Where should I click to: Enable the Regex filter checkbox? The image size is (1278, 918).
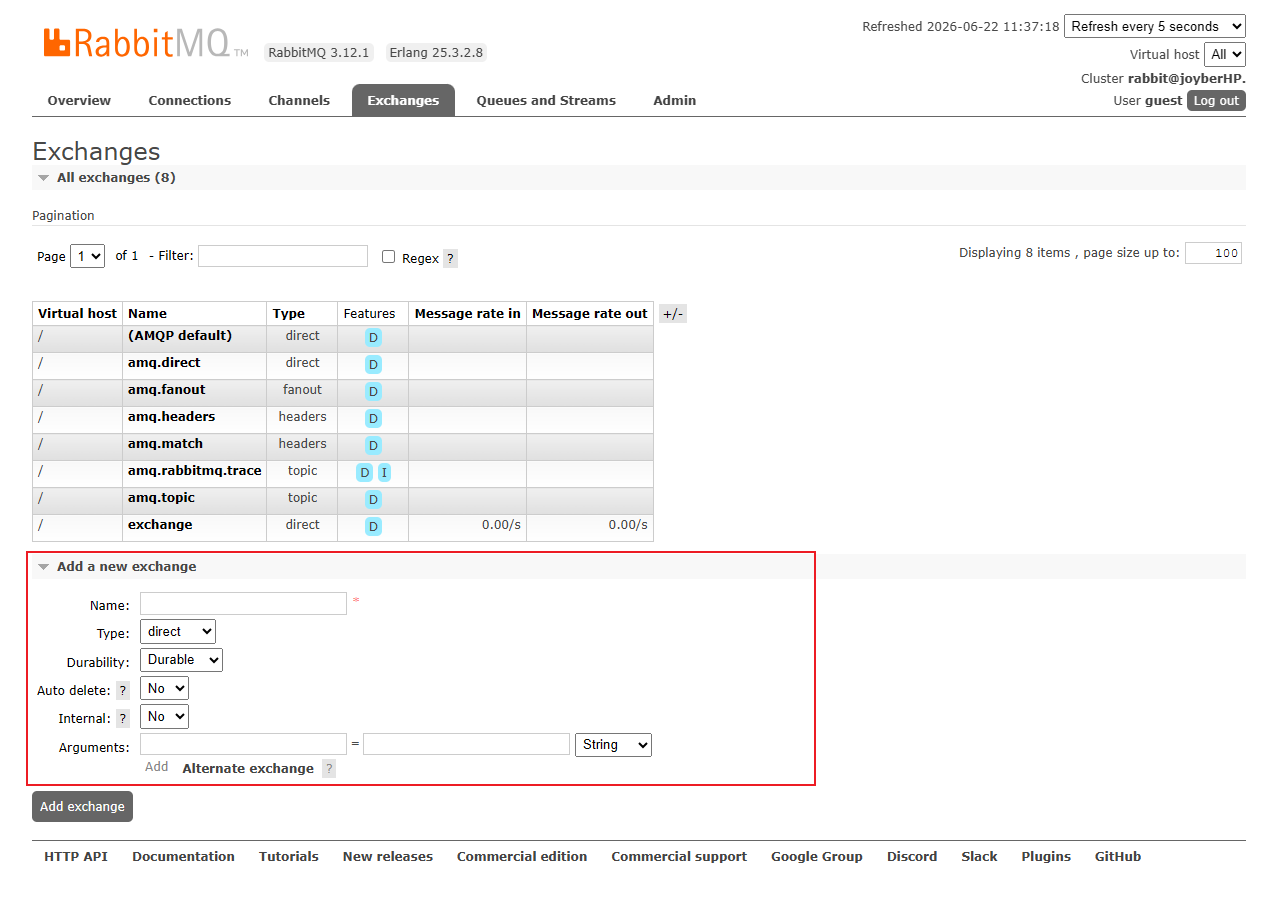(x=388, y=256)
